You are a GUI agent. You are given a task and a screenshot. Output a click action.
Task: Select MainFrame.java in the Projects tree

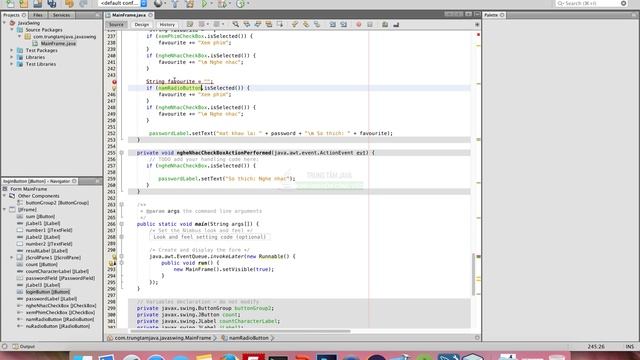point(58,43)
